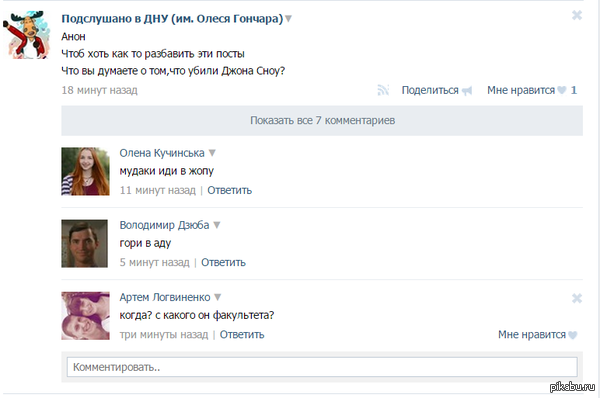This screenshot has height=398, width=600.
Task: Open Володимир Дзюба's avatar photo
Action: point(85,243)
